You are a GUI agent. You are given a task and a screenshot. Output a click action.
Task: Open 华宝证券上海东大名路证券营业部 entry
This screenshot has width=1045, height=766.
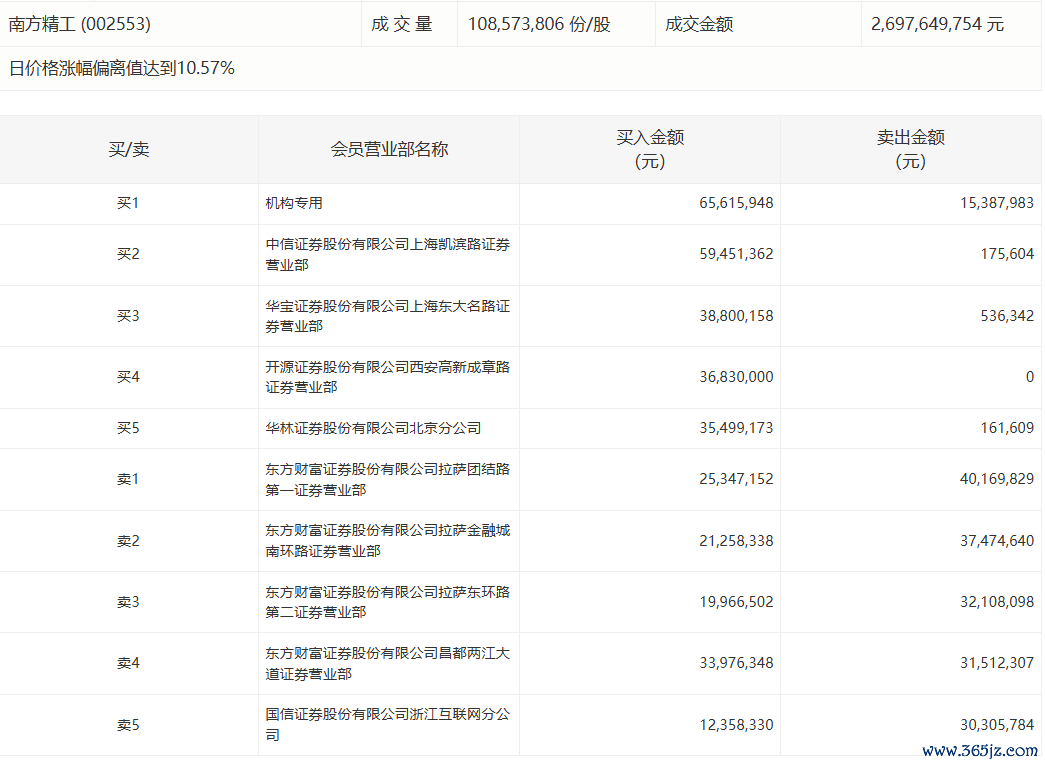point(387,316)
